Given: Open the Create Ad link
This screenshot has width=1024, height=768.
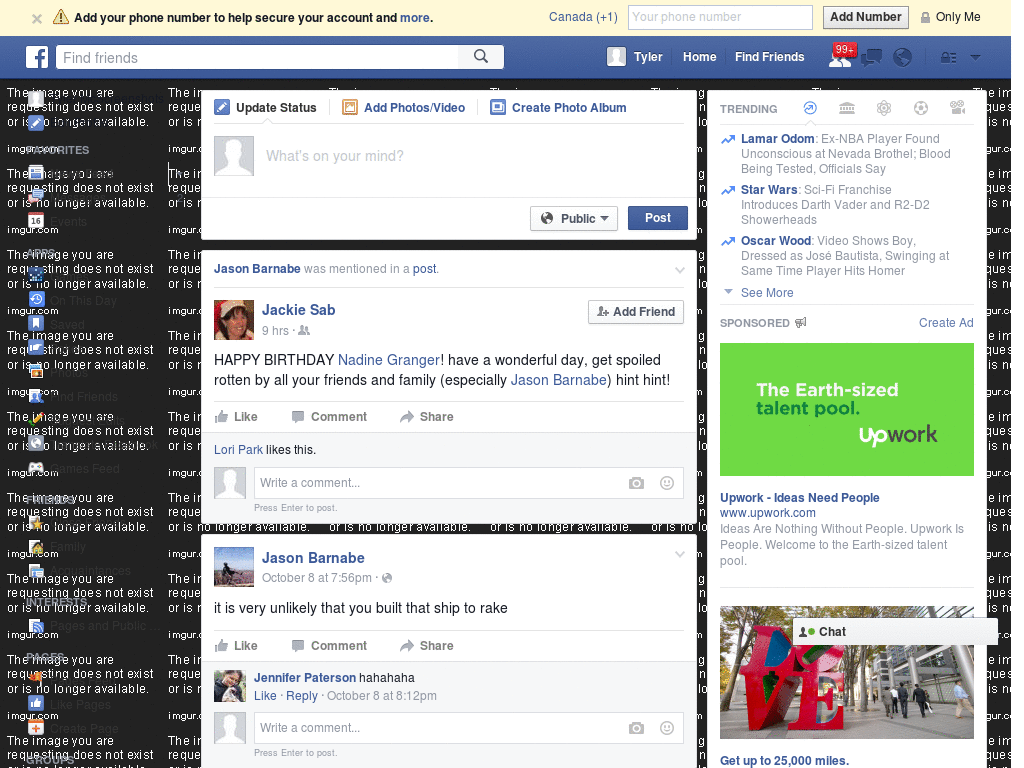Looking at the screenshot, I should [946, 323].
